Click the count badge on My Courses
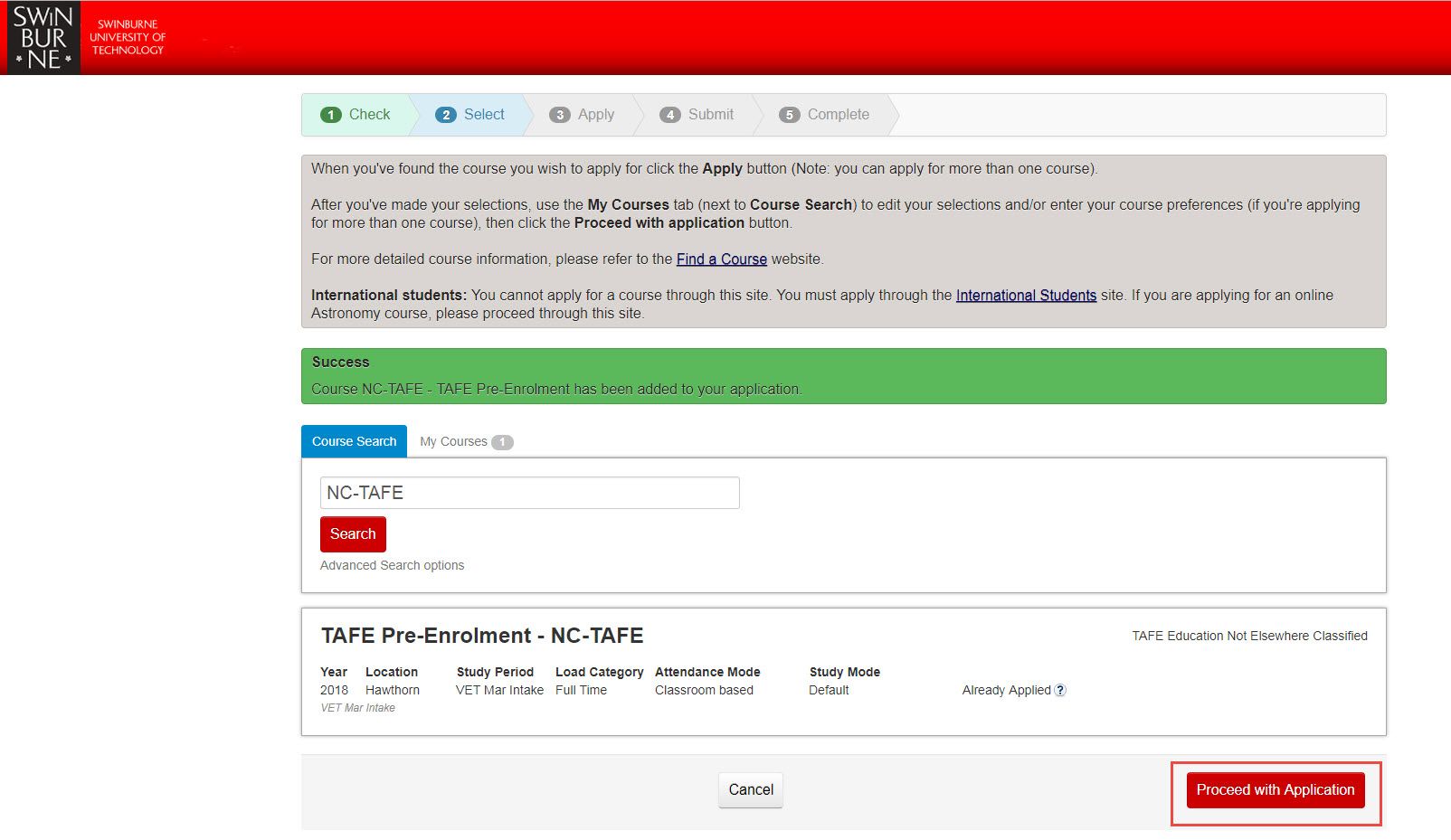Image resolution: width=1451 pixels, height=840 pixels. (502, 442)
